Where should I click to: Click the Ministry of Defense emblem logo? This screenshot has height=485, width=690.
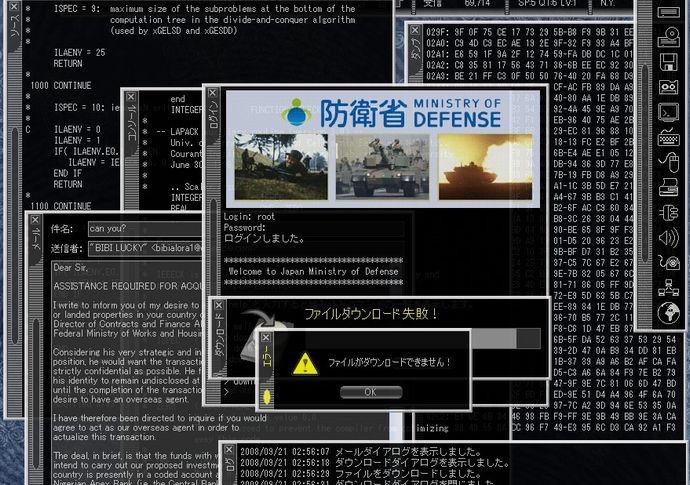point(297,112)
